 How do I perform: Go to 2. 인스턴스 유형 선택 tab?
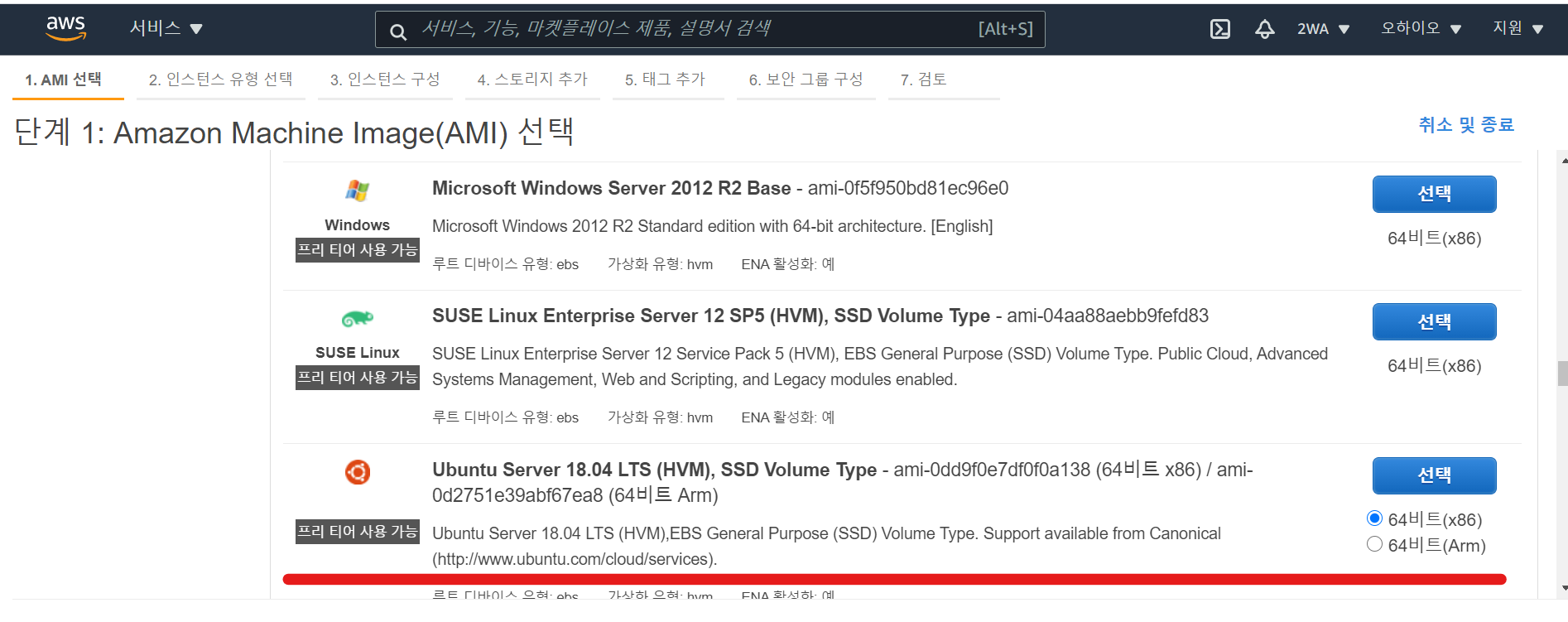[221, 80]
